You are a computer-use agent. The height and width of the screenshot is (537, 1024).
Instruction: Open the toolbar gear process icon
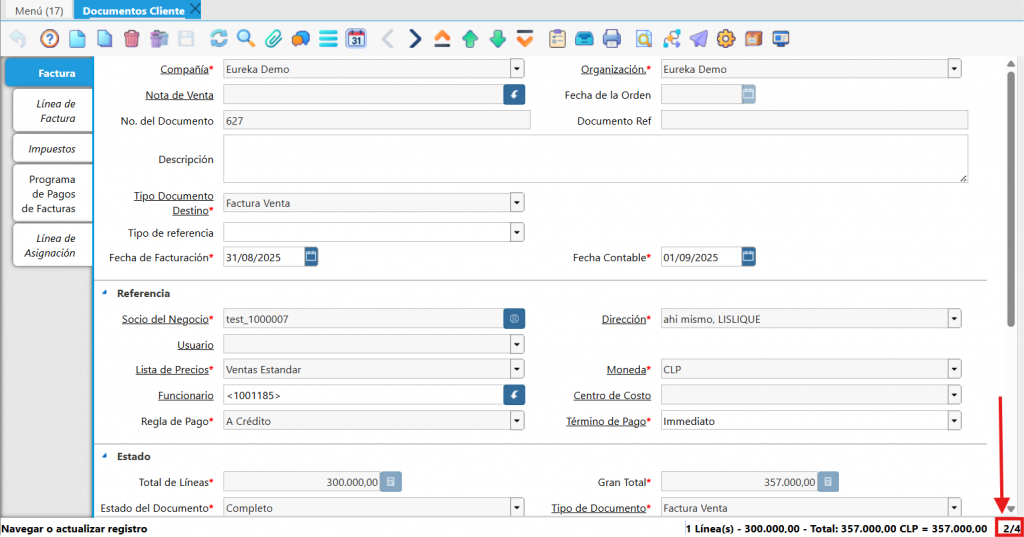(x=726, y=39)
